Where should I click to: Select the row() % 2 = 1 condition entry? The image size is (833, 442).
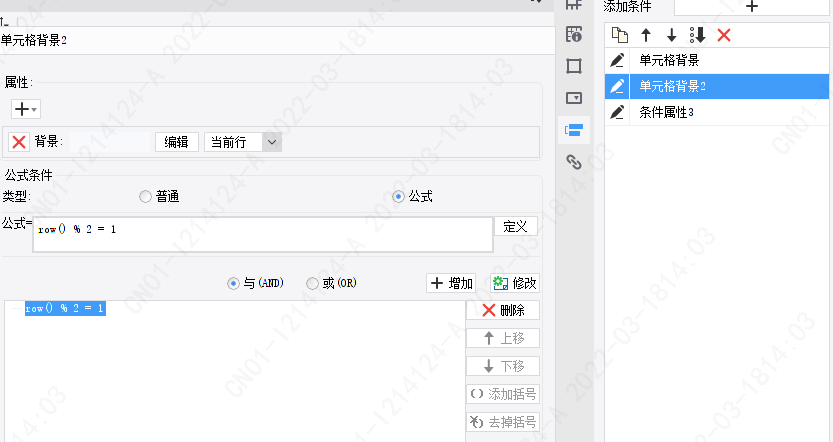click(65, 308)
